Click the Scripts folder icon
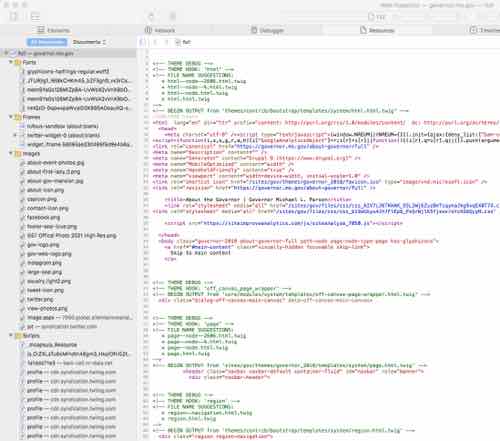Image resolution: width=500 pixels, height=441 pixels. (x=18, y=336)
